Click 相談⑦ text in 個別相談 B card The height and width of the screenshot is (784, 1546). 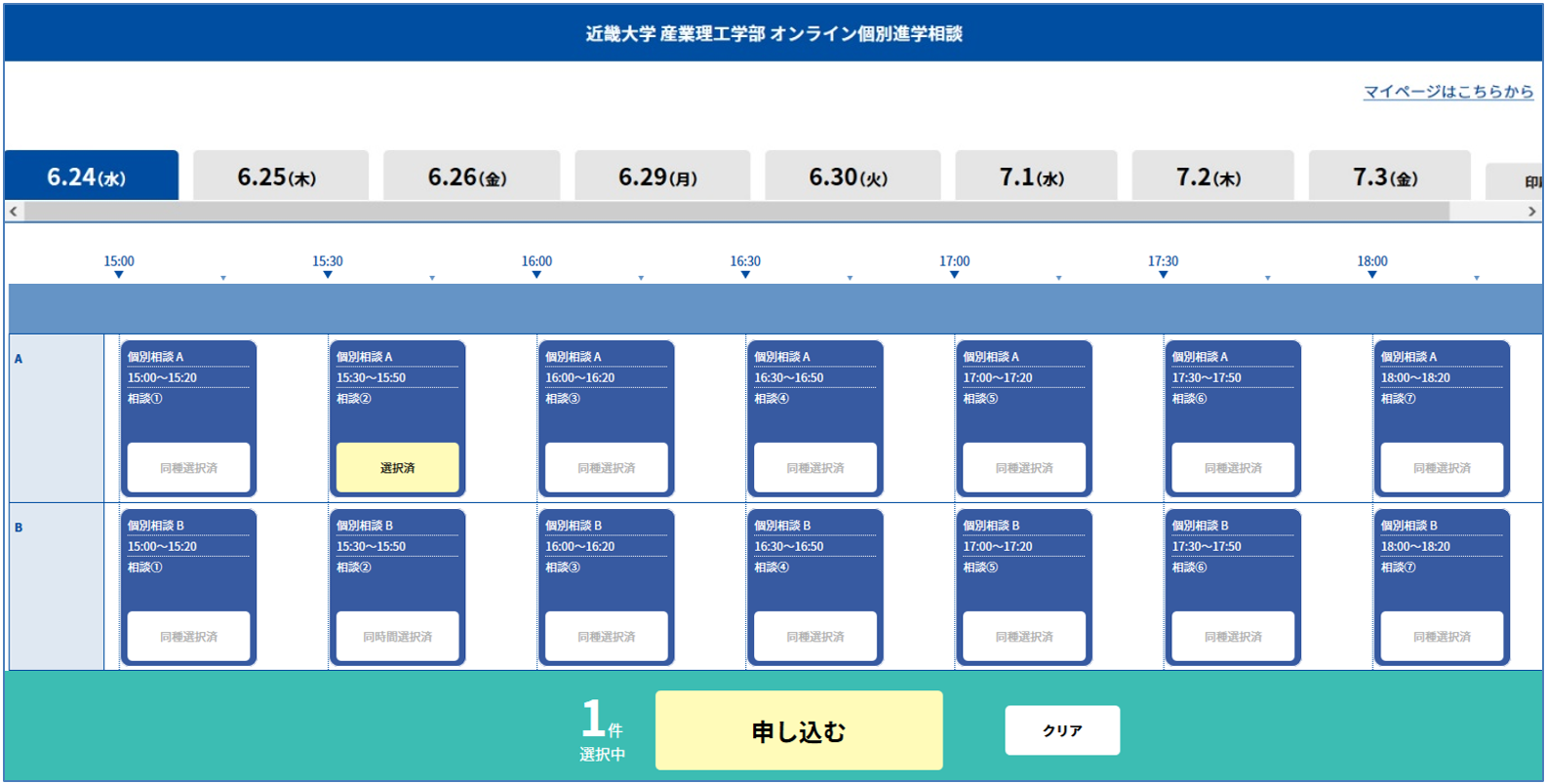1398,568
